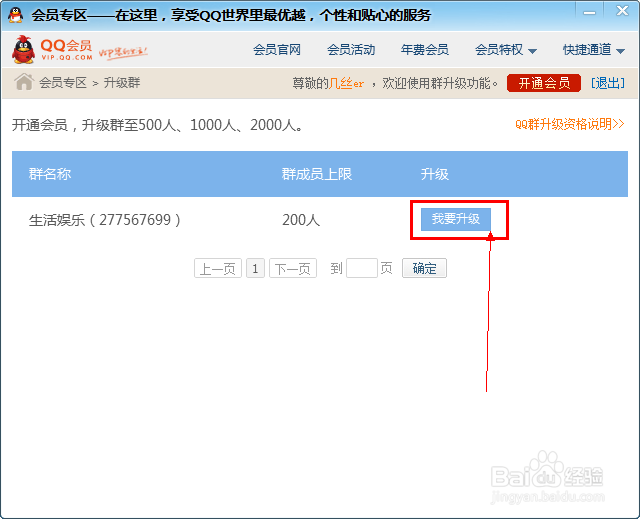This screenshot has width=640, height=519.
Task: Expand the 会员特权 dropdown
Action: (506, 50)
